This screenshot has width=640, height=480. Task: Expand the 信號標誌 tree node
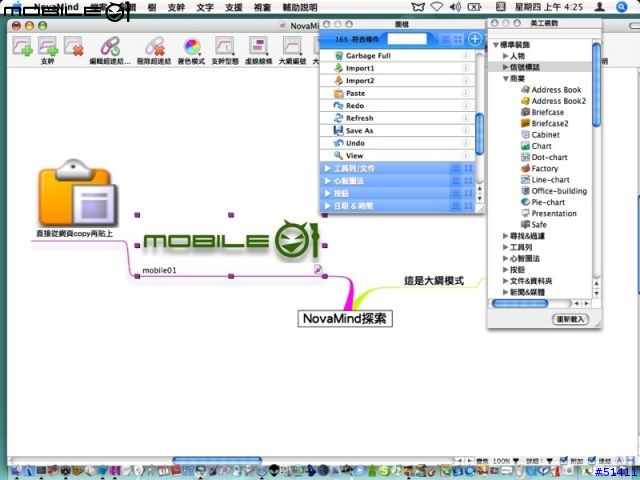pos(506,67)
